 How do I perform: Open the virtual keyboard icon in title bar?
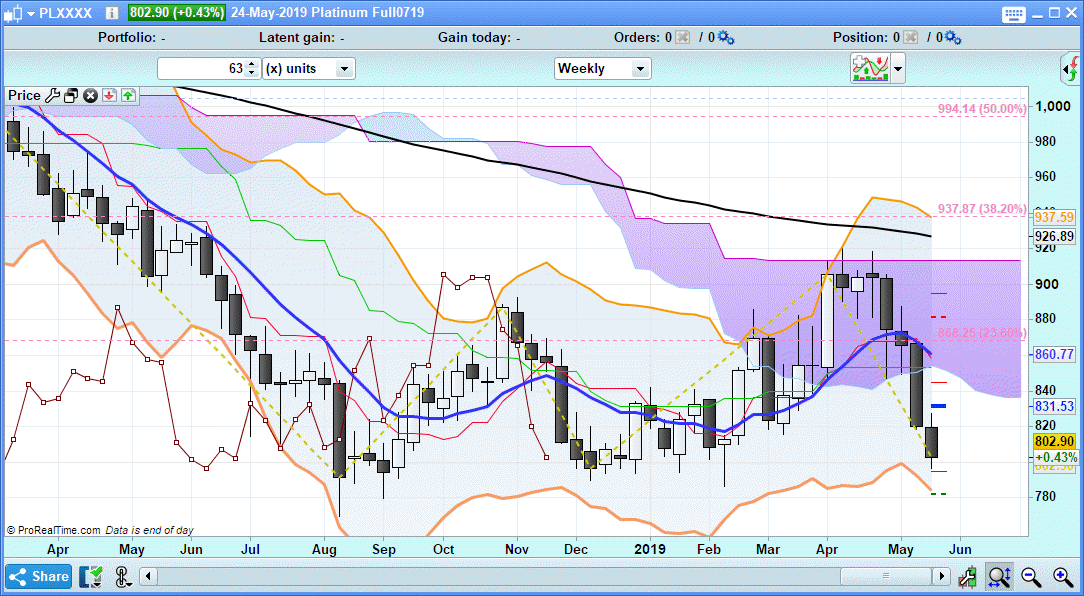coord(1014,13)
